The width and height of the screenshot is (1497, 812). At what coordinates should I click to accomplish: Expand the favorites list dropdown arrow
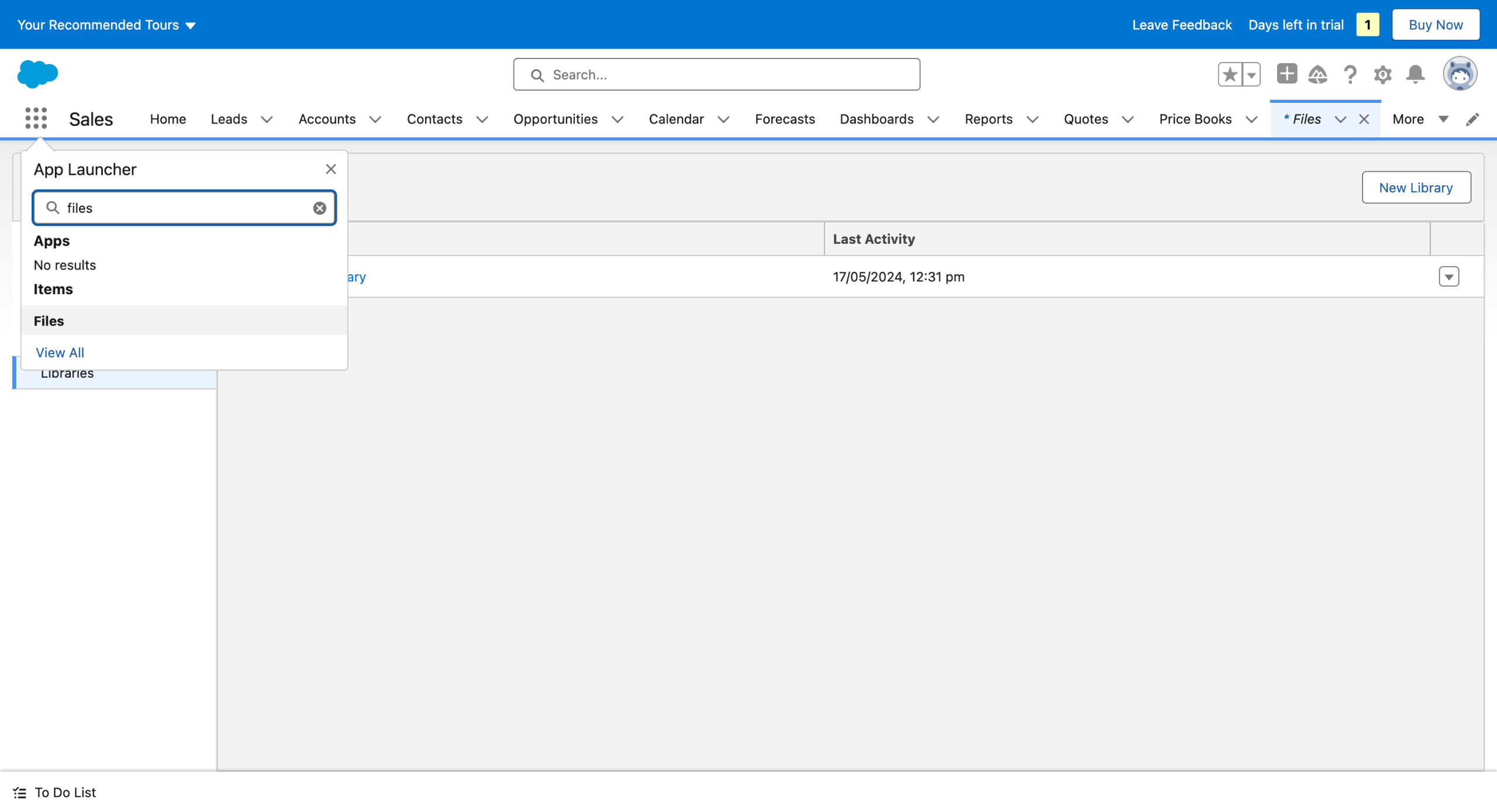[1251, 74]
